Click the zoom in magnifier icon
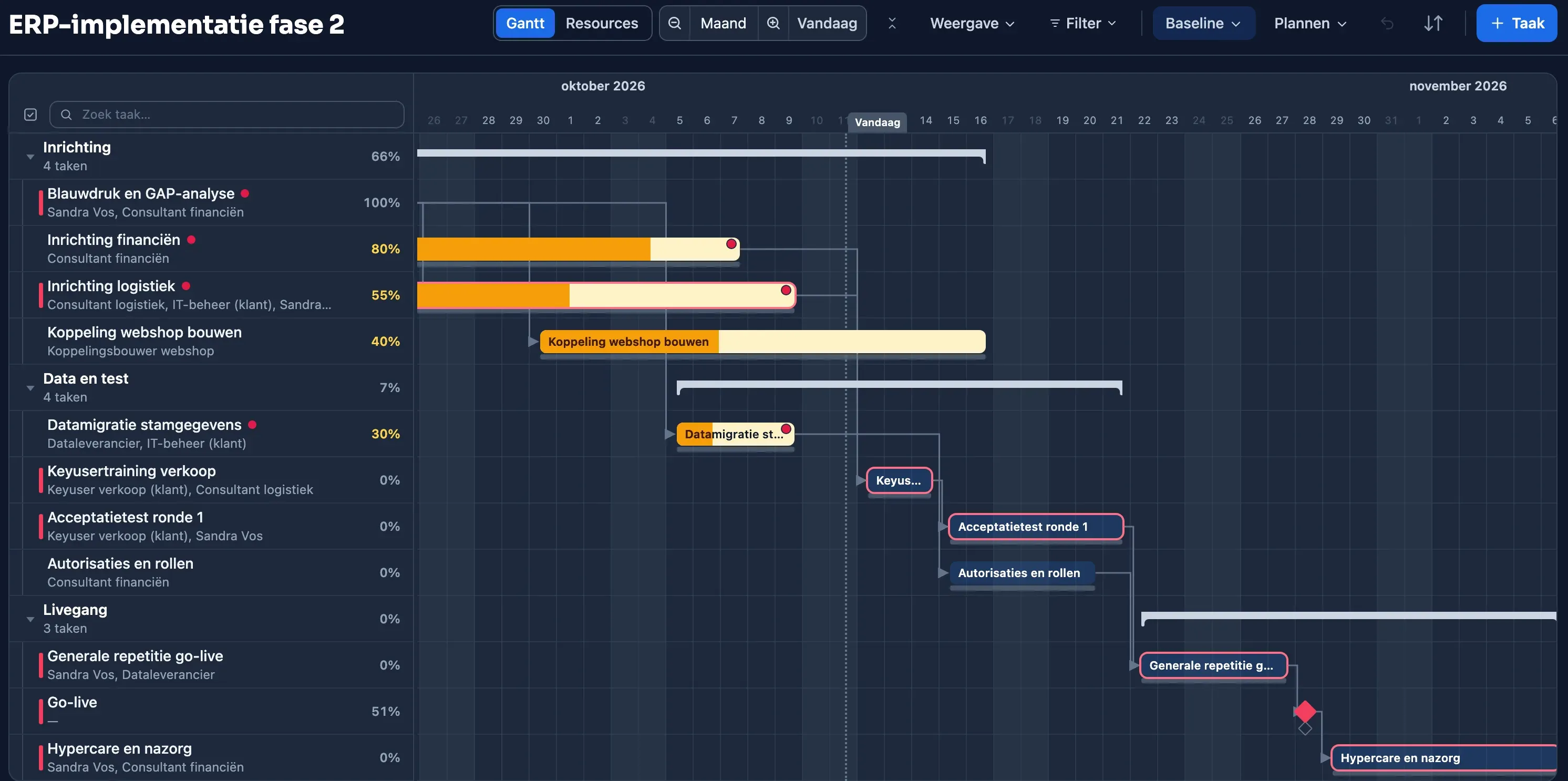 773,23
